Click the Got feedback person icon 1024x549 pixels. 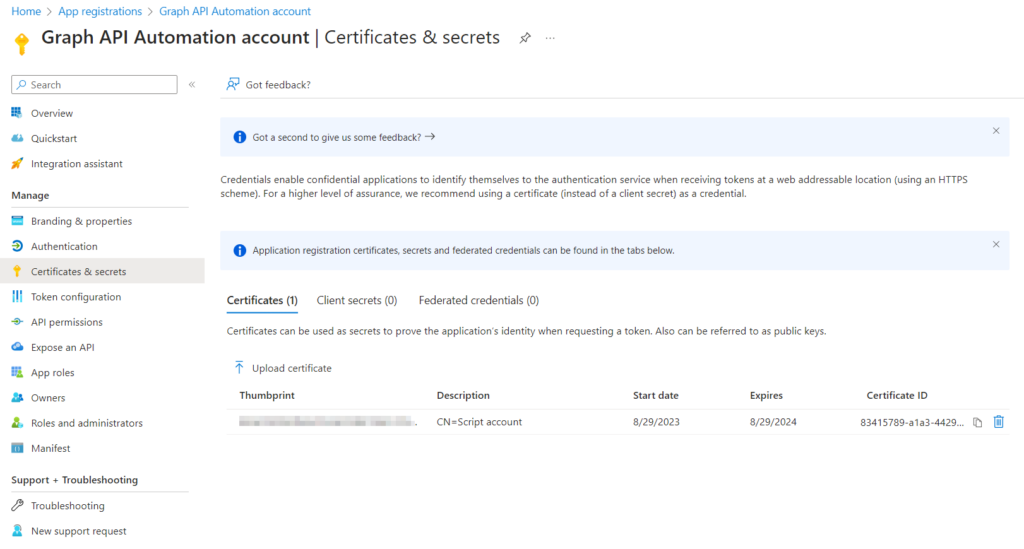point(232,84)
